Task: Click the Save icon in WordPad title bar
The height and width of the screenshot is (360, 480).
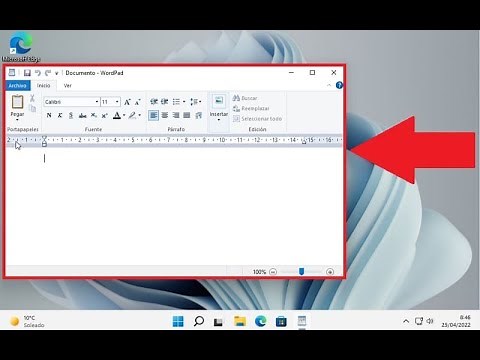Action: pyautogui.click(x=27, y=73)
